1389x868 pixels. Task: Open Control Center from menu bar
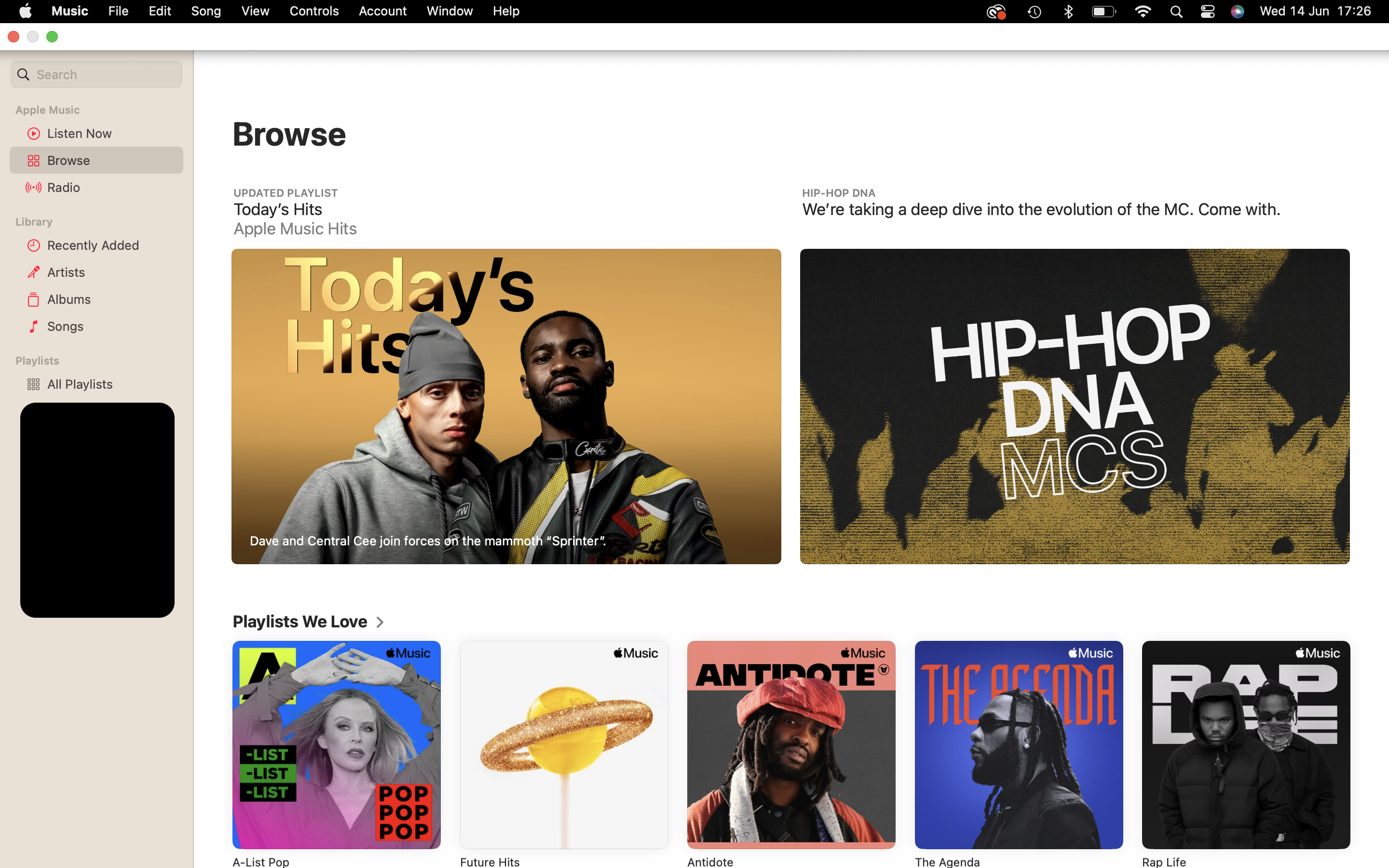[x=1208, y=12]
